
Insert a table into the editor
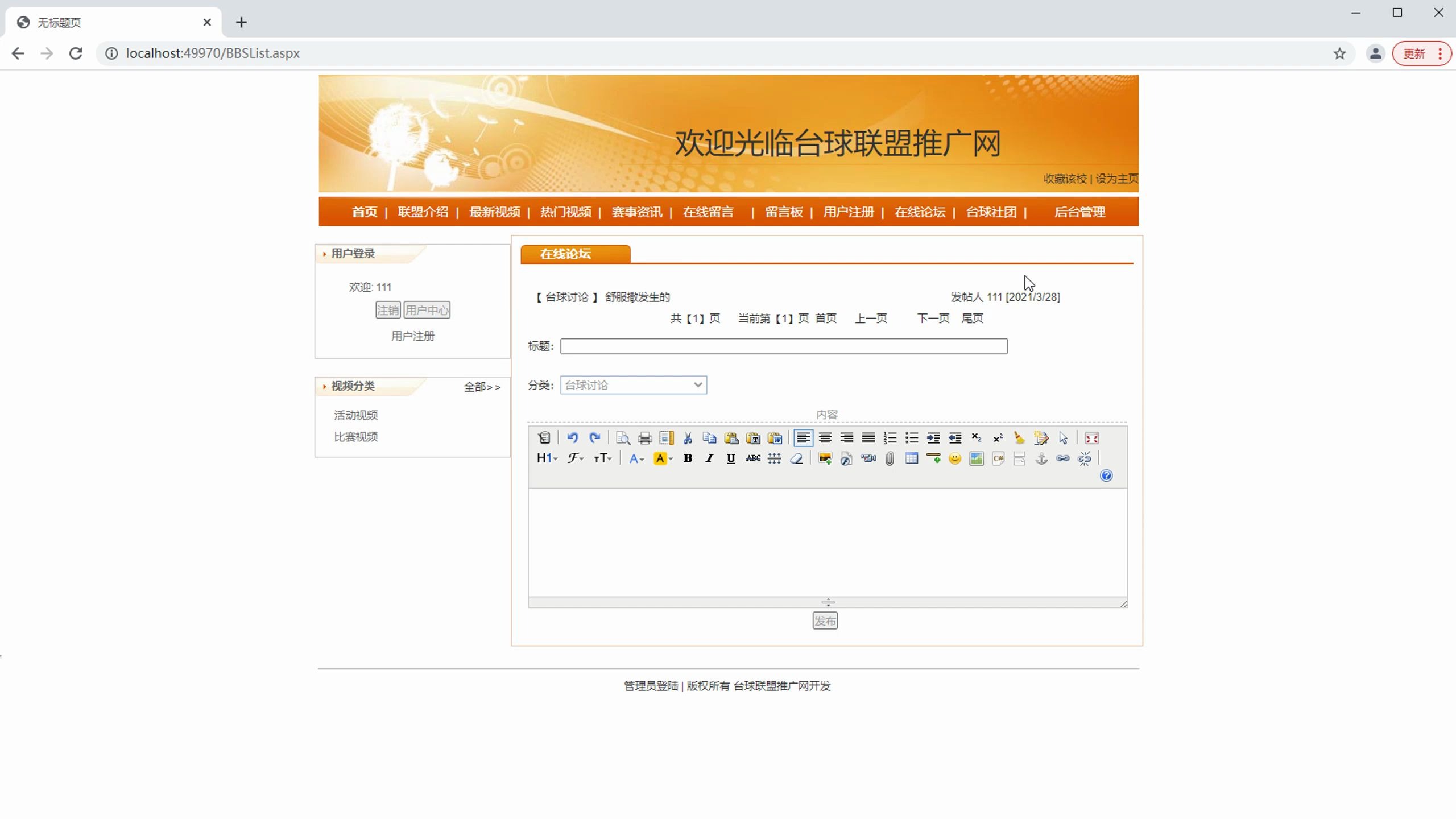click(x=911, y=458)
